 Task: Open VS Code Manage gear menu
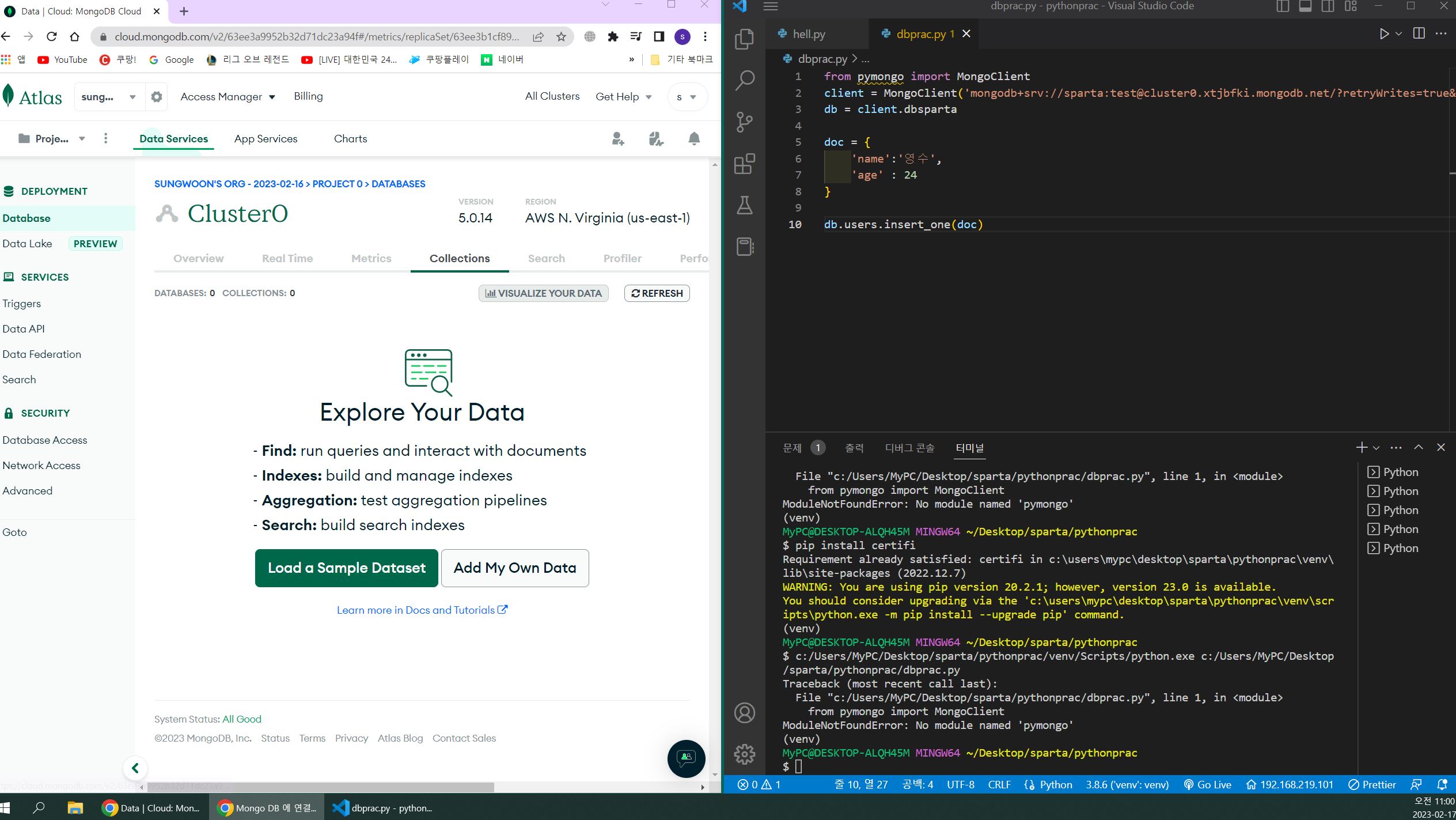point(744,754)
